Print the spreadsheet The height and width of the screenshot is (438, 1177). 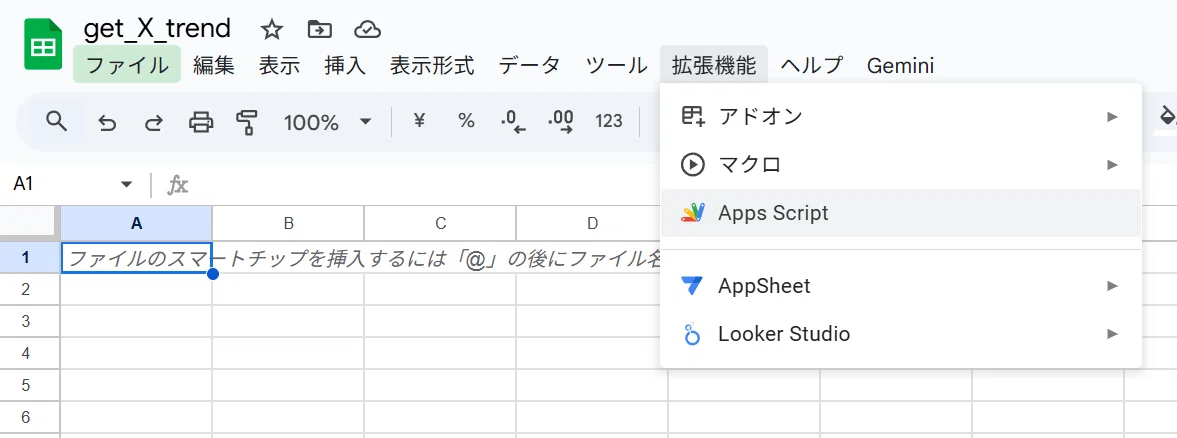(200, 122)
